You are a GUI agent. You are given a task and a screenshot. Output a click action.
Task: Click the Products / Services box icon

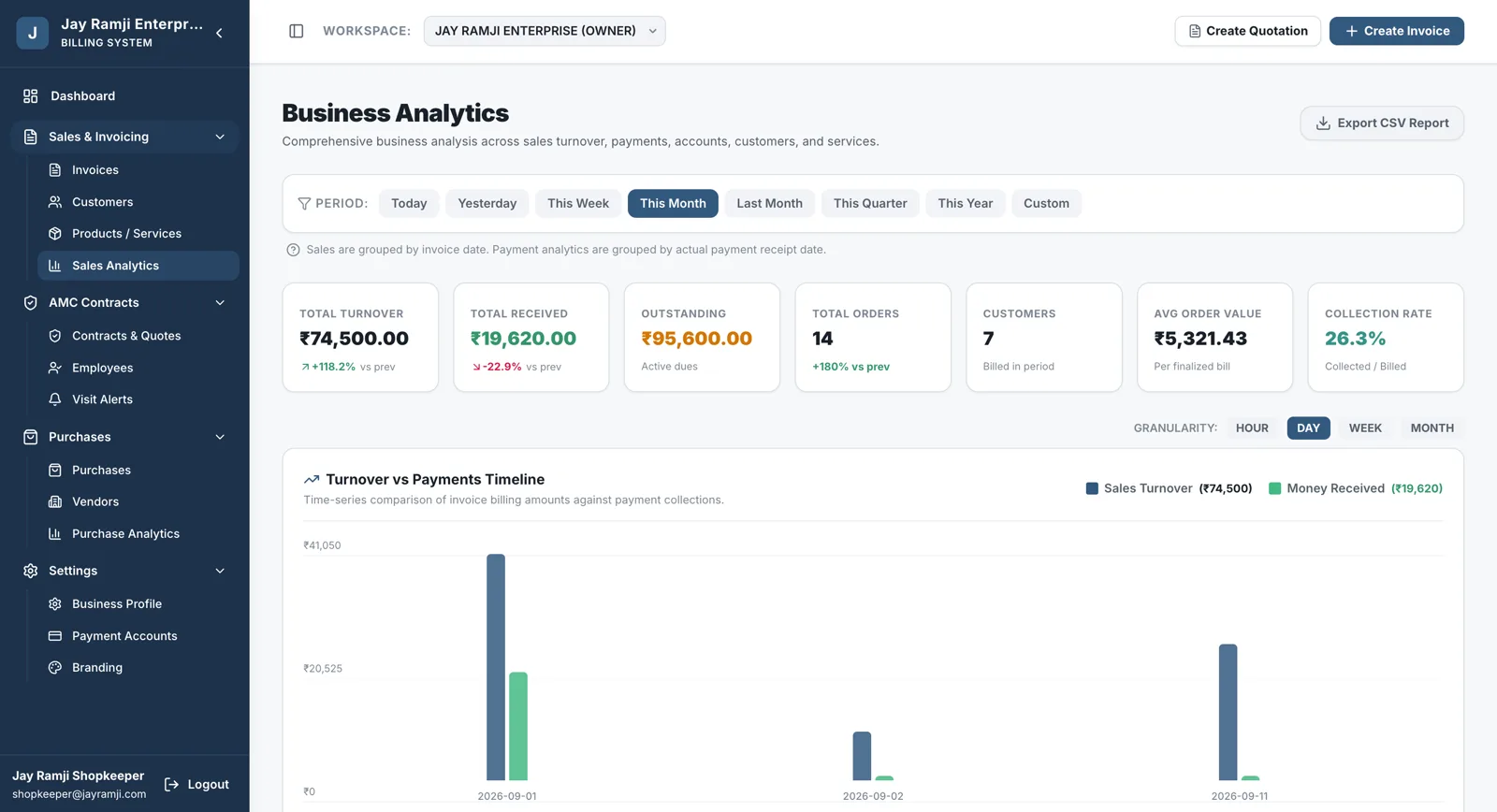coord(55,234)
